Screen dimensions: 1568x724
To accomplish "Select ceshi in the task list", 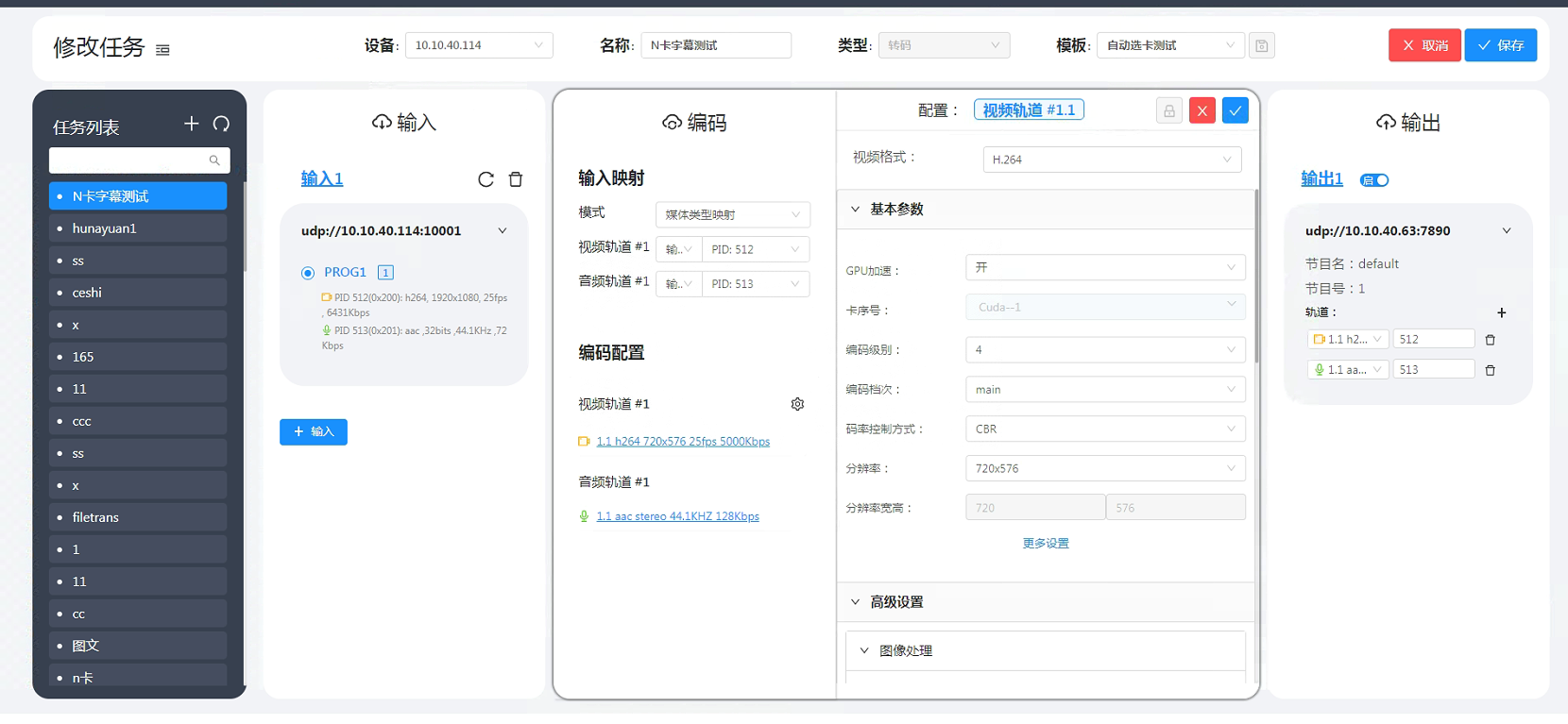I will click(138, 293).
